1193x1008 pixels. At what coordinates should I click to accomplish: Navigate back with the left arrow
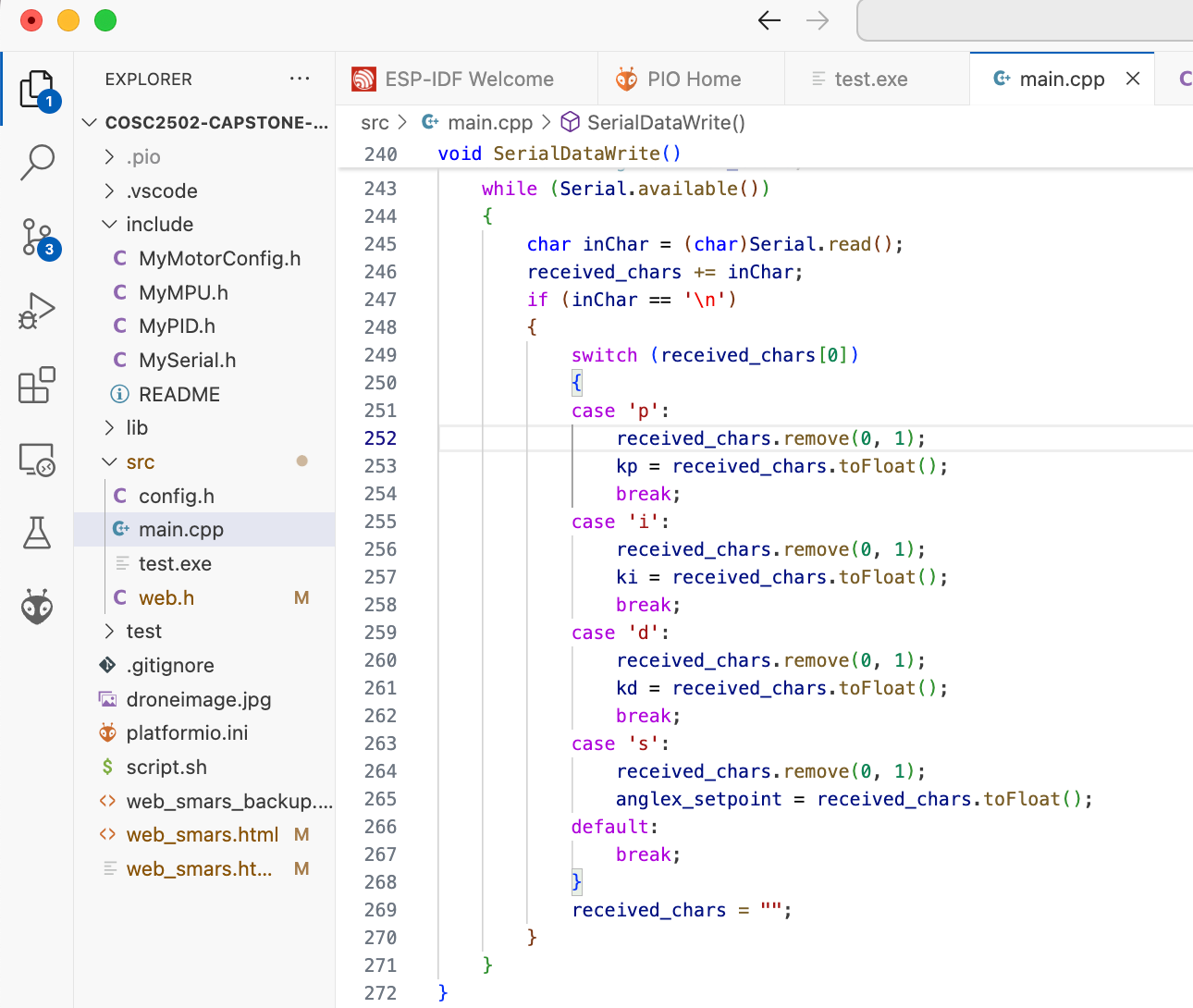(769, 20)
